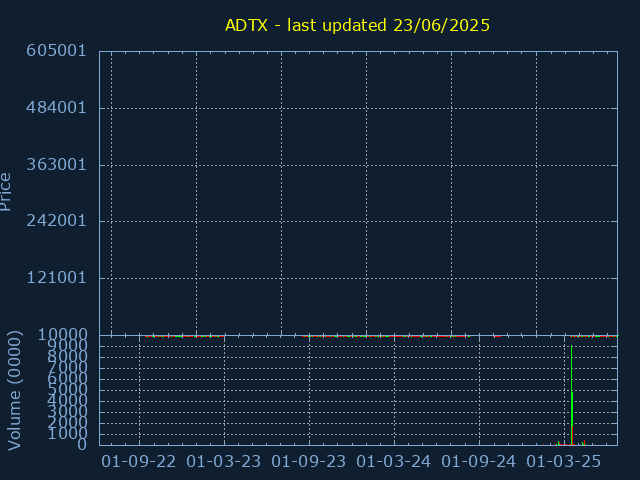Click the 605001 price axis label
This screenshot has height=480, width=640.
56,51
